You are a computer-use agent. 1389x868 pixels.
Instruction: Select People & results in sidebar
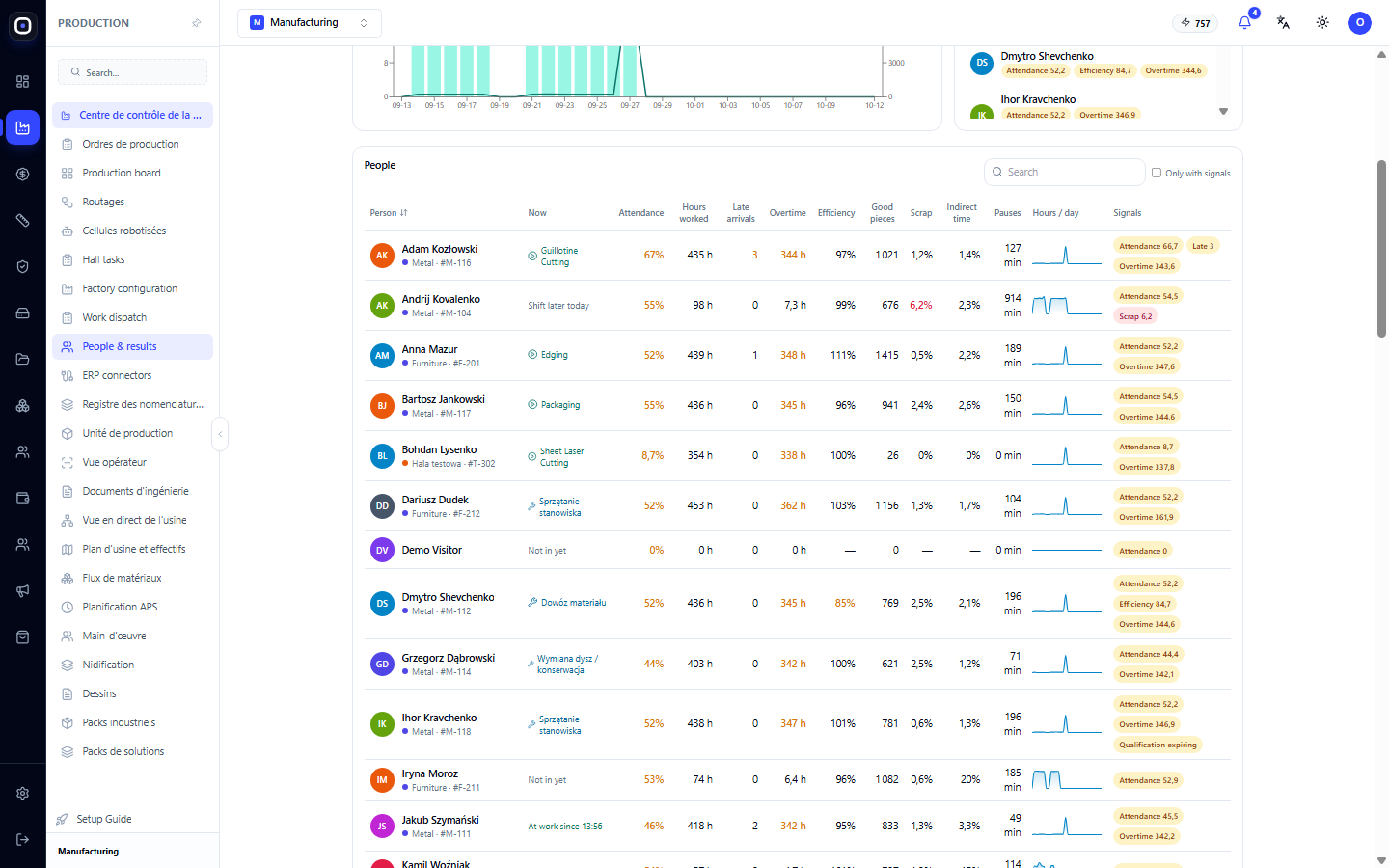[x=133, y=346]
